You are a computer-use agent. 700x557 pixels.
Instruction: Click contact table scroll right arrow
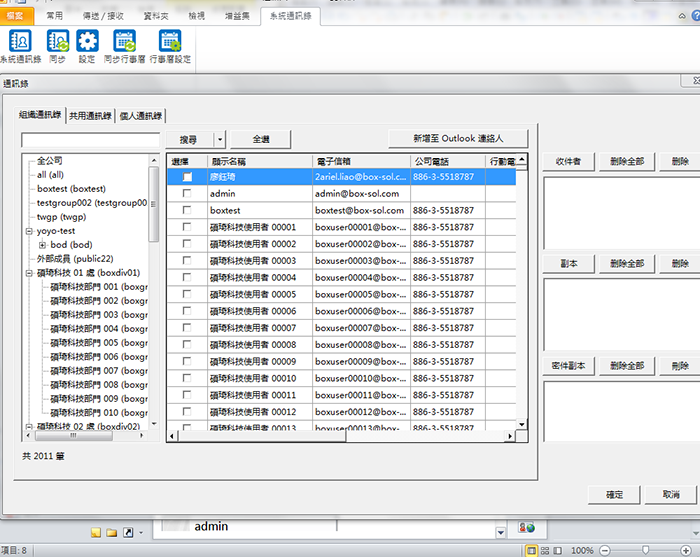(x=510, y=436)
